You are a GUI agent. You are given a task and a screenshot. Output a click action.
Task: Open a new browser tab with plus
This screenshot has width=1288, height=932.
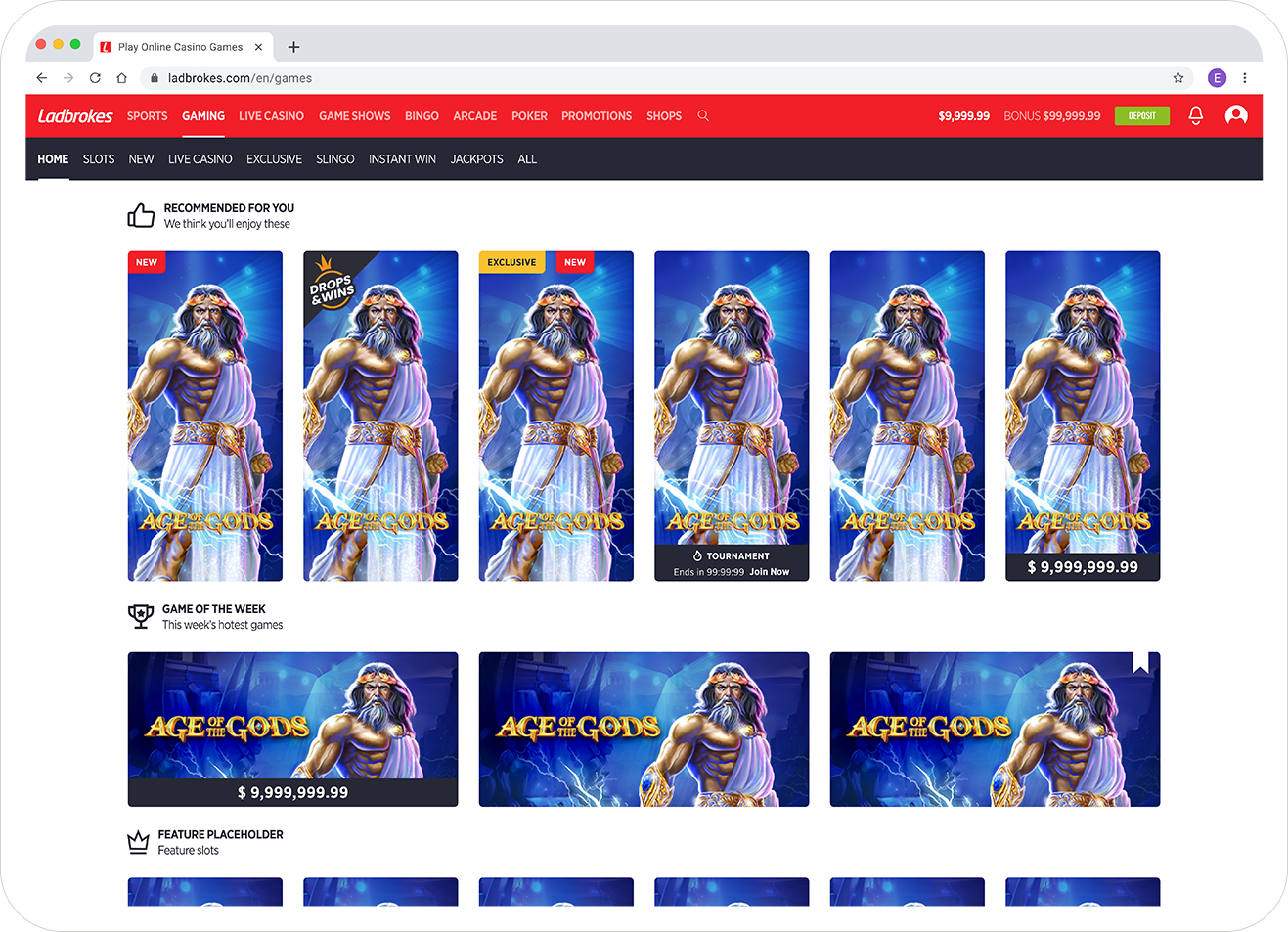point(293,47)
